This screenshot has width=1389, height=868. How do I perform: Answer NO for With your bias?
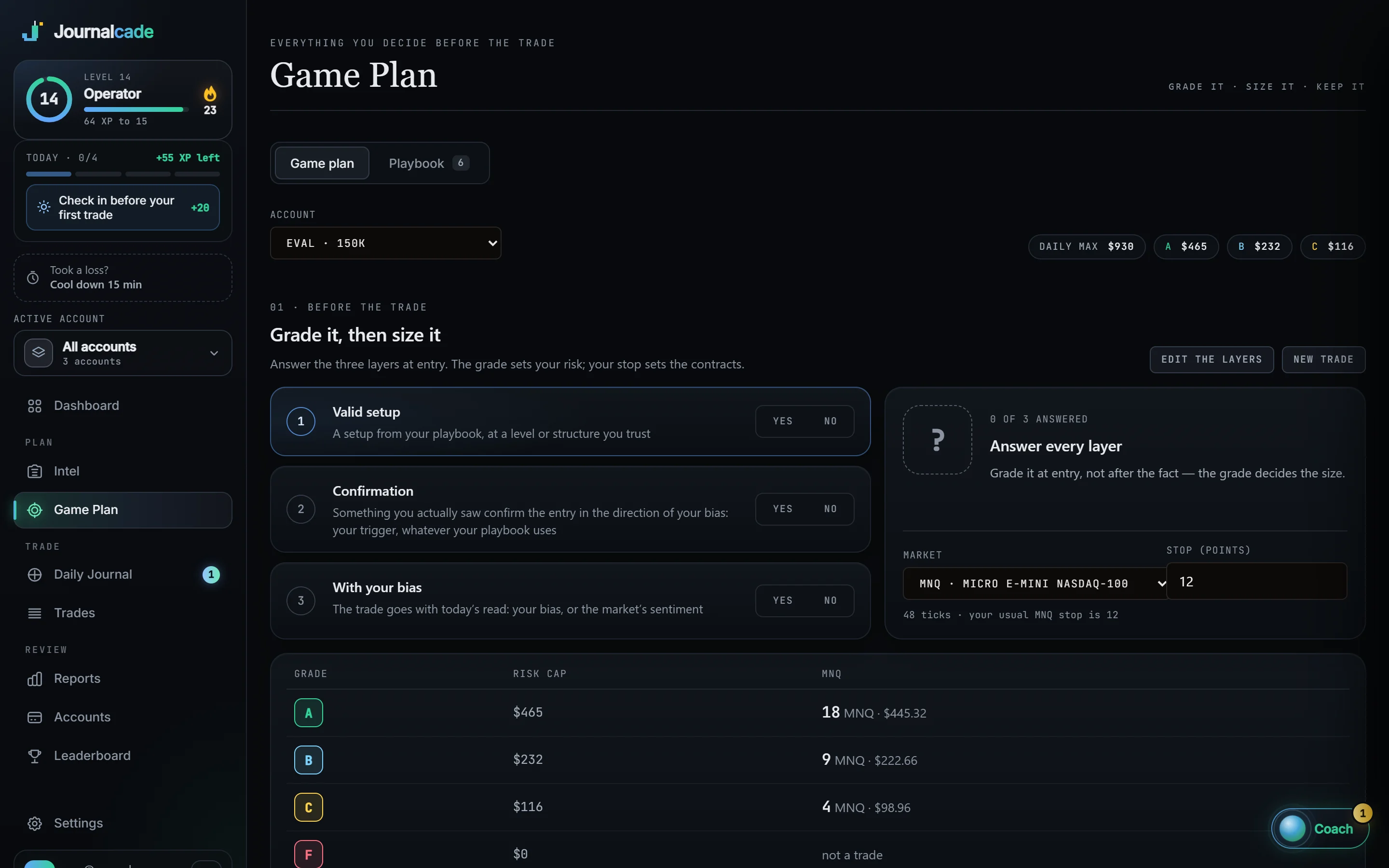pos(831,600)
